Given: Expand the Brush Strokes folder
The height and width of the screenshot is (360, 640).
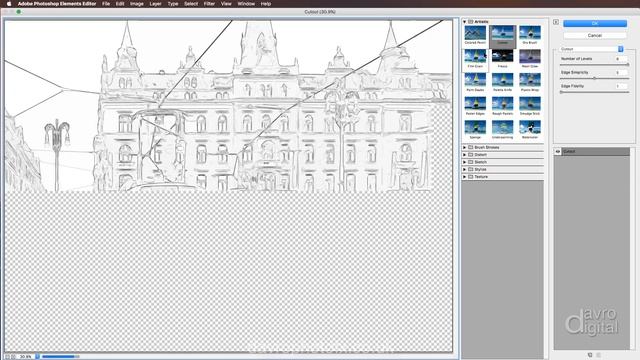Looking at the screenshot, I should pos(464,147).
